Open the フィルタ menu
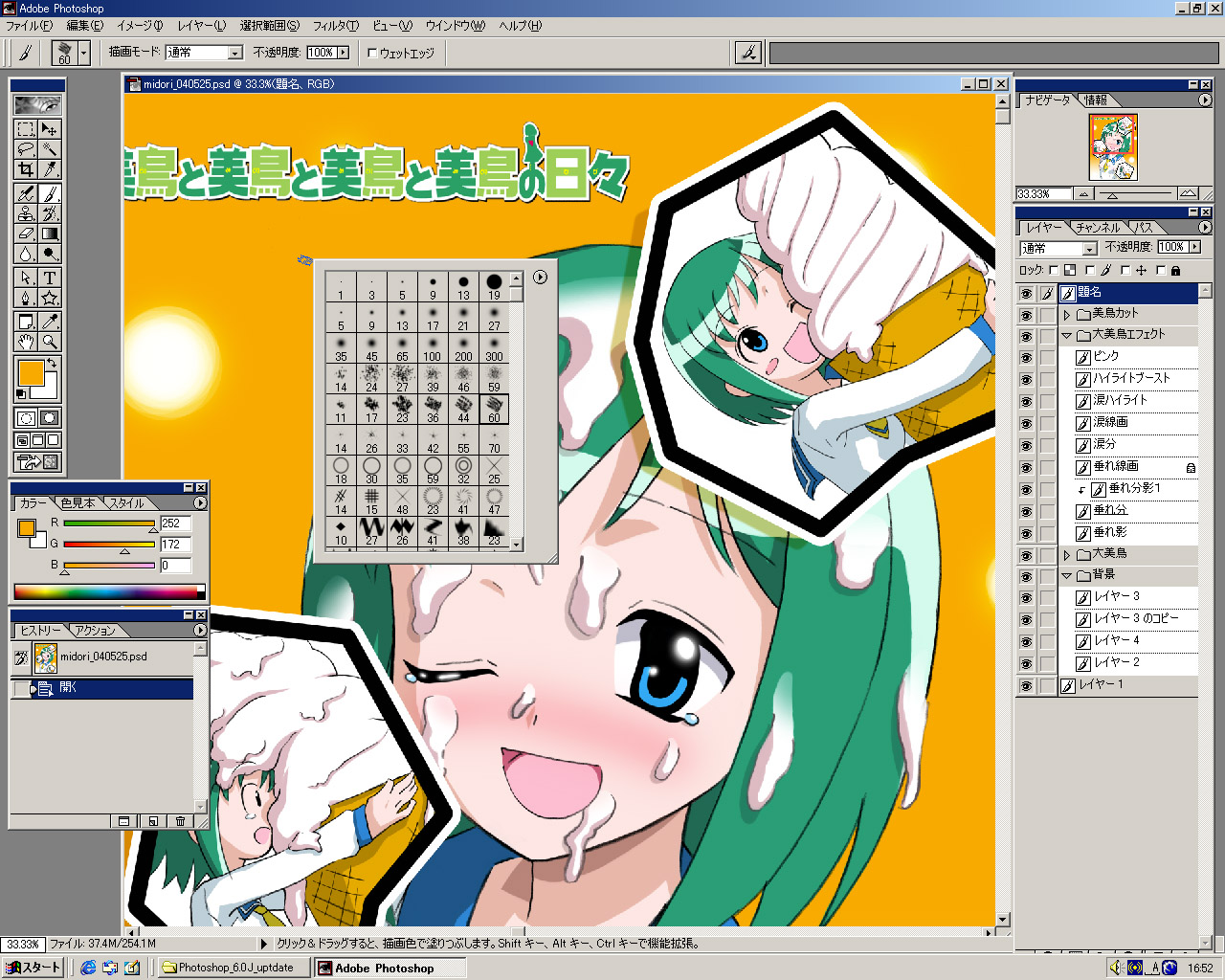The width and height of the screenshot is (1225, 980). click(x=336, y=26)
